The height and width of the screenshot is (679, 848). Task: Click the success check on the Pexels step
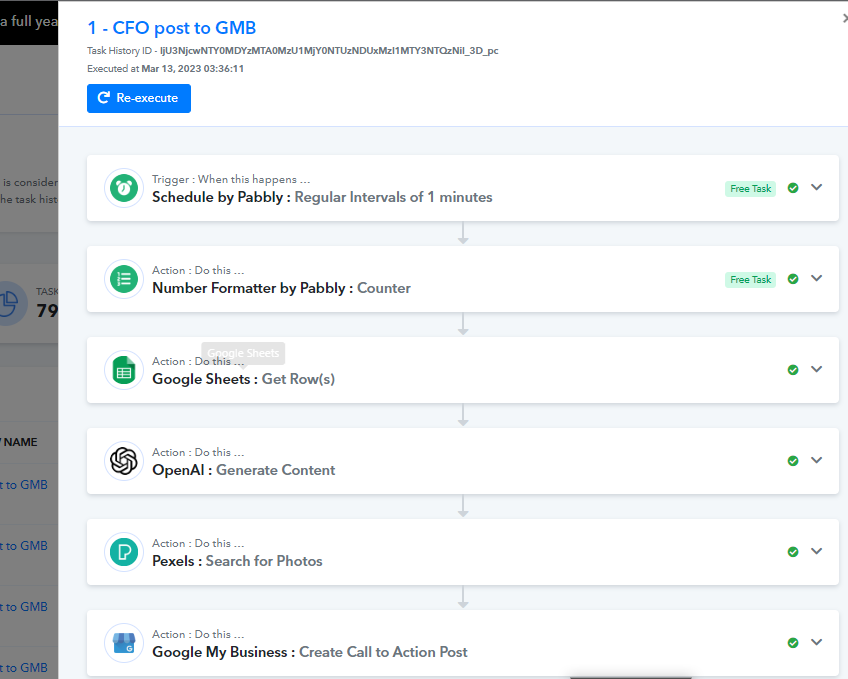[793, 552]
